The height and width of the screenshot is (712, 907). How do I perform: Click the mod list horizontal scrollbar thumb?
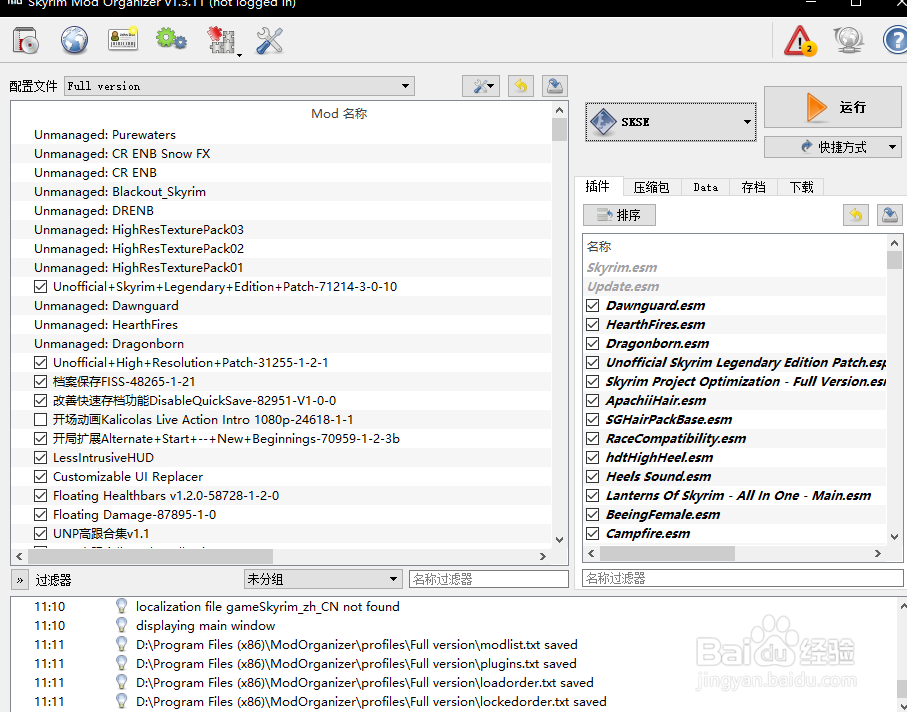[x=150, y=556]
